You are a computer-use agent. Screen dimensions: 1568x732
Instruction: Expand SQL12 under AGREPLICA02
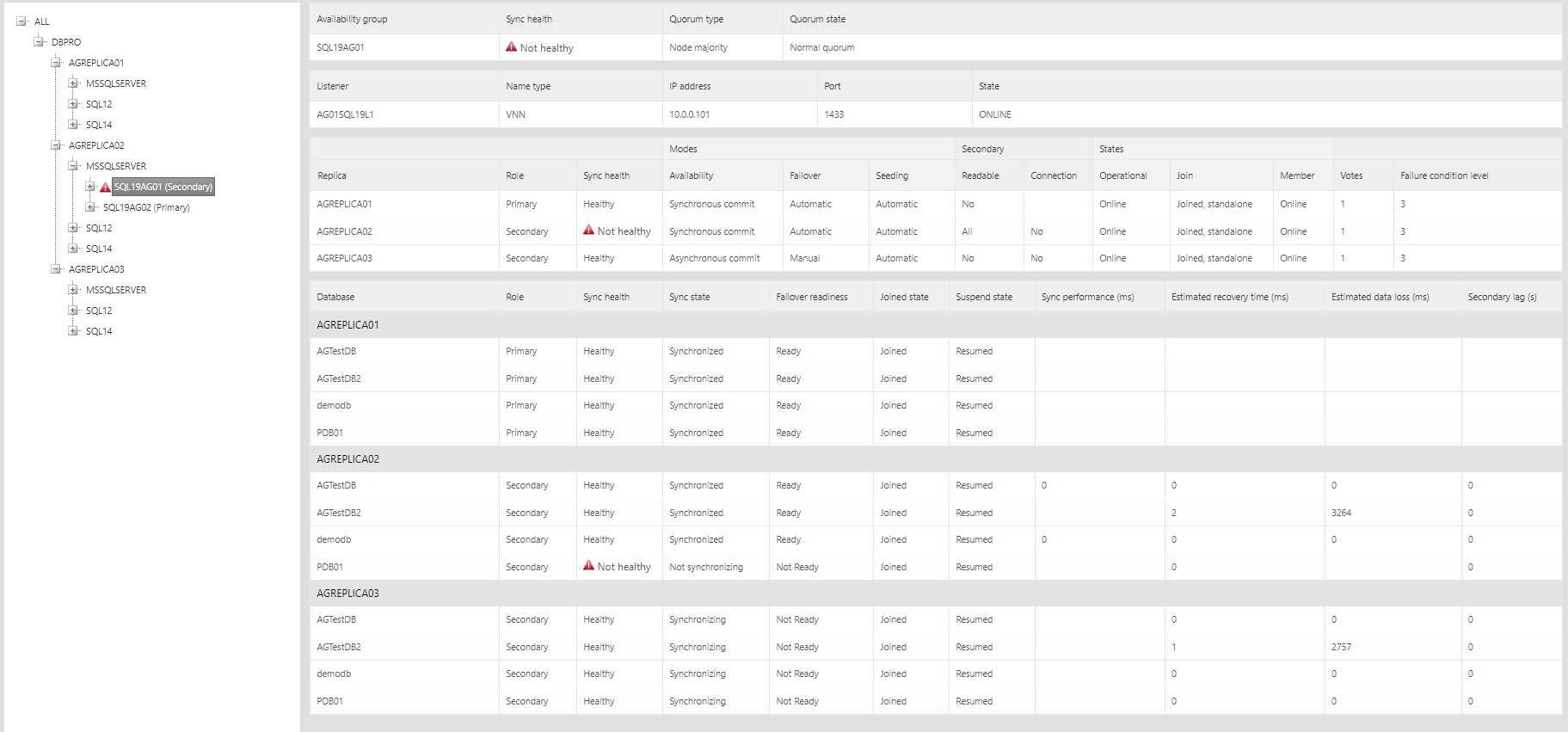(73, 228)
